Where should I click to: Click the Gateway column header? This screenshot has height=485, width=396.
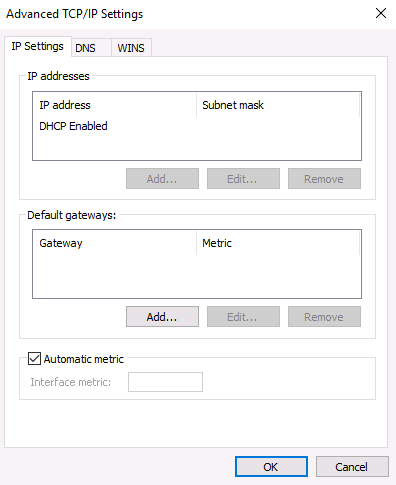tap(115, 243)
